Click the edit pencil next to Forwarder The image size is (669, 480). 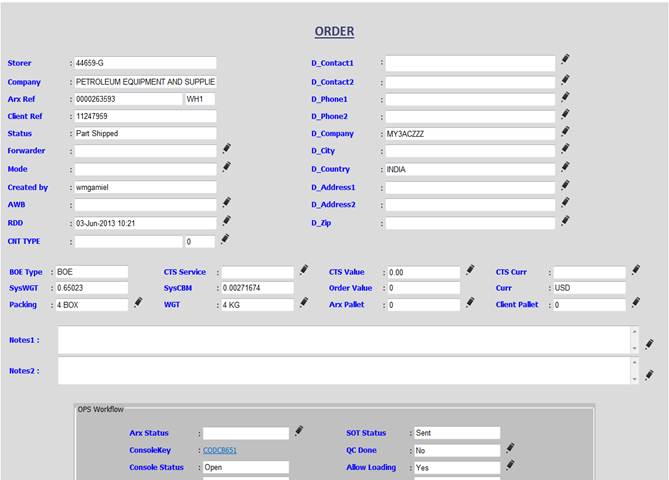pos(227,148)
